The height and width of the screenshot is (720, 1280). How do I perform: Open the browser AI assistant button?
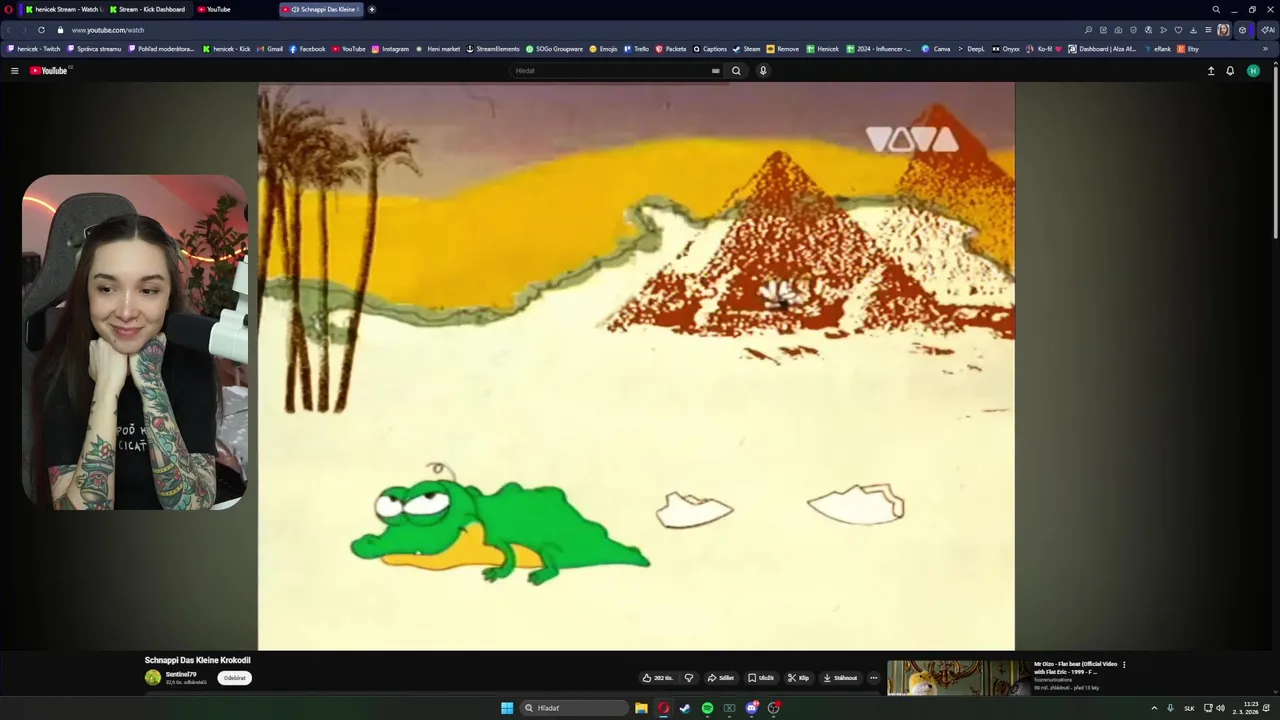click(1268, 30)
